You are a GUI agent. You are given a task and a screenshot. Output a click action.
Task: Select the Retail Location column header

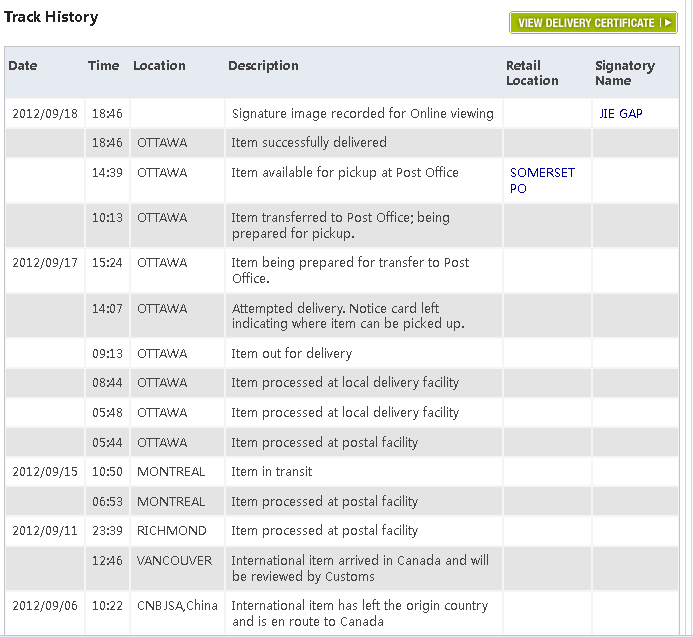(530, 73)
